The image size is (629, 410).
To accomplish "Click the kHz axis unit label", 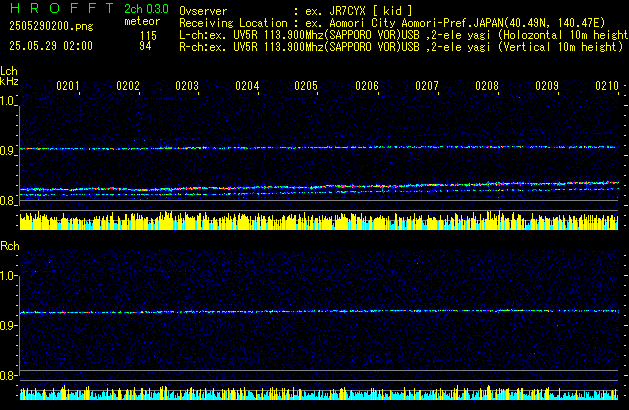I will click(9, 81).
